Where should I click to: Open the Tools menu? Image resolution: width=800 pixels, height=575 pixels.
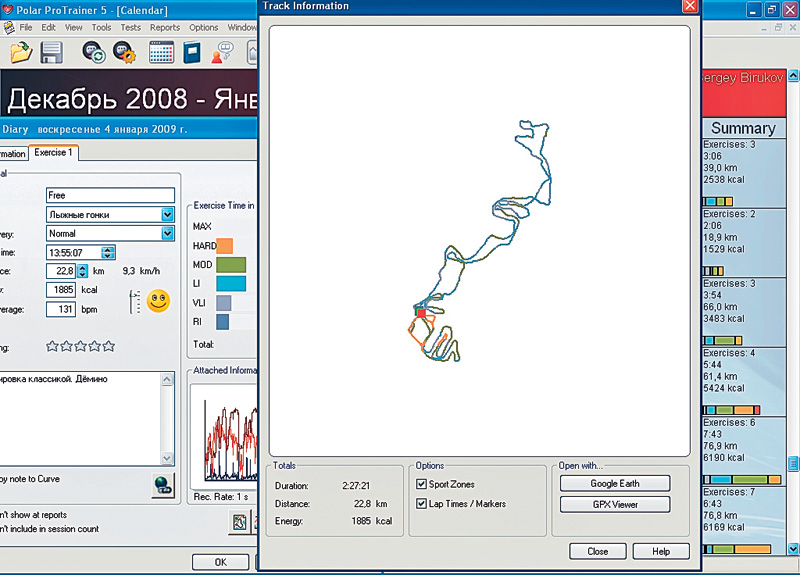[x=101, y=28]
